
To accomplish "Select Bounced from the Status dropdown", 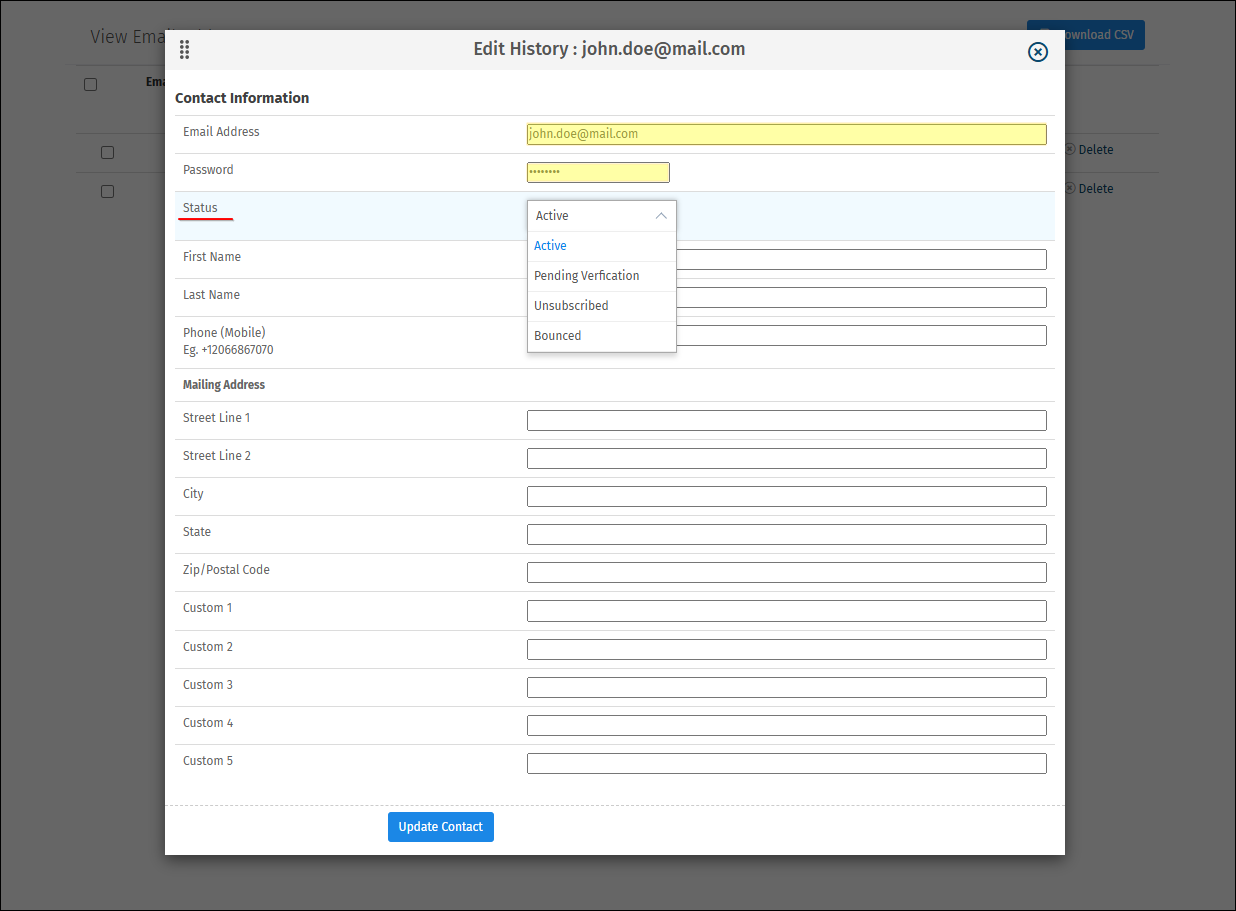I will point(557,335).
